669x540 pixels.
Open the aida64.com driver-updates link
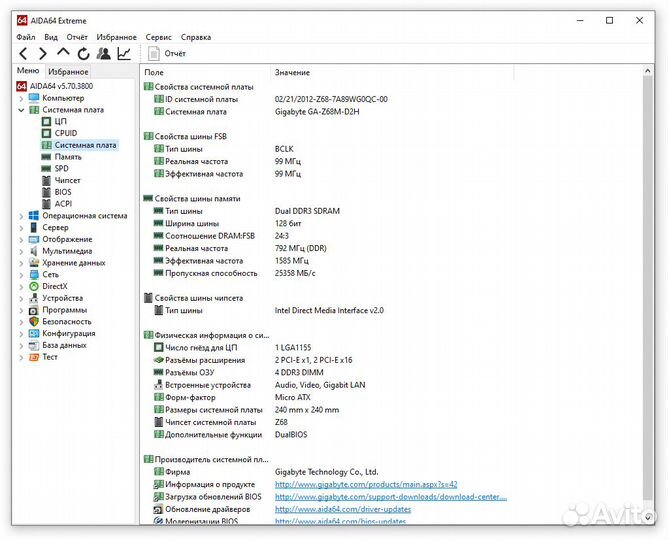[x=342, y=509]
